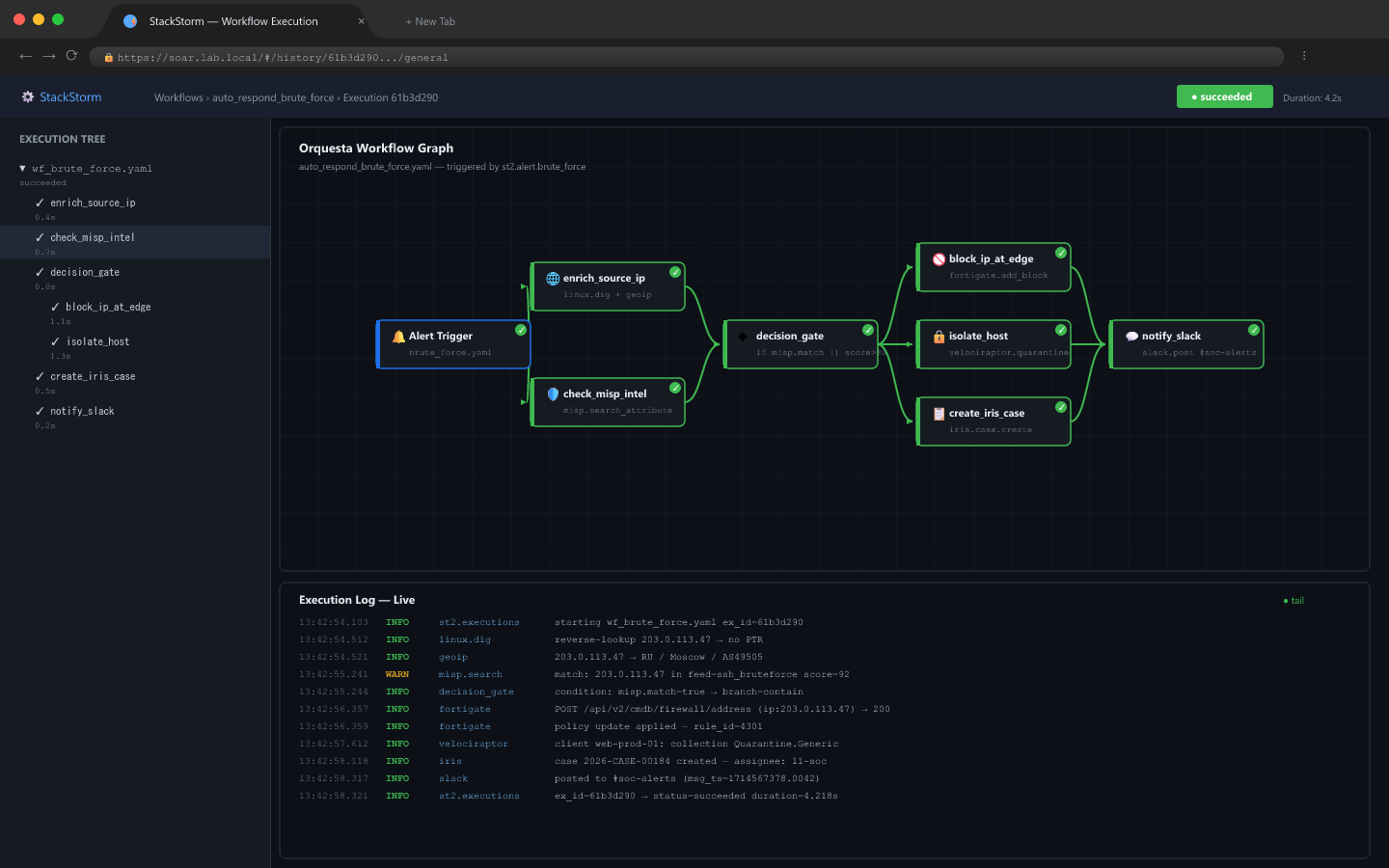Click success checkmark badge on check_misp_intel node

tap(675, 388)
